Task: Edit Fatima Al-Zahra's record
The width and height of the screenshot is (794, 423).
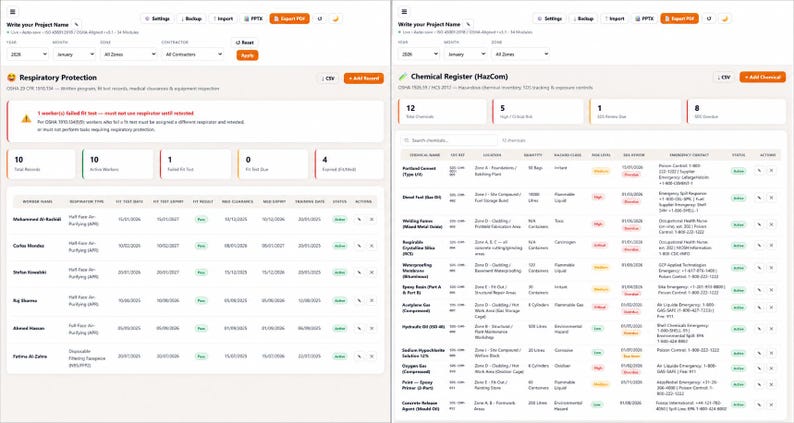Action: point(359,356)
